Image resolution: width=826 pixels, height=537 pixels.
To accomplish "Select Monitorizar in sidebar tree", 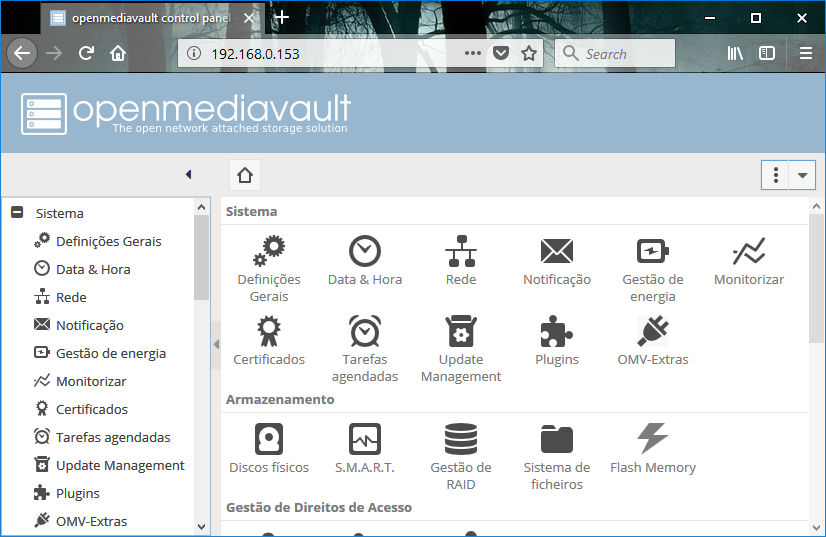I will coord(91,381).
